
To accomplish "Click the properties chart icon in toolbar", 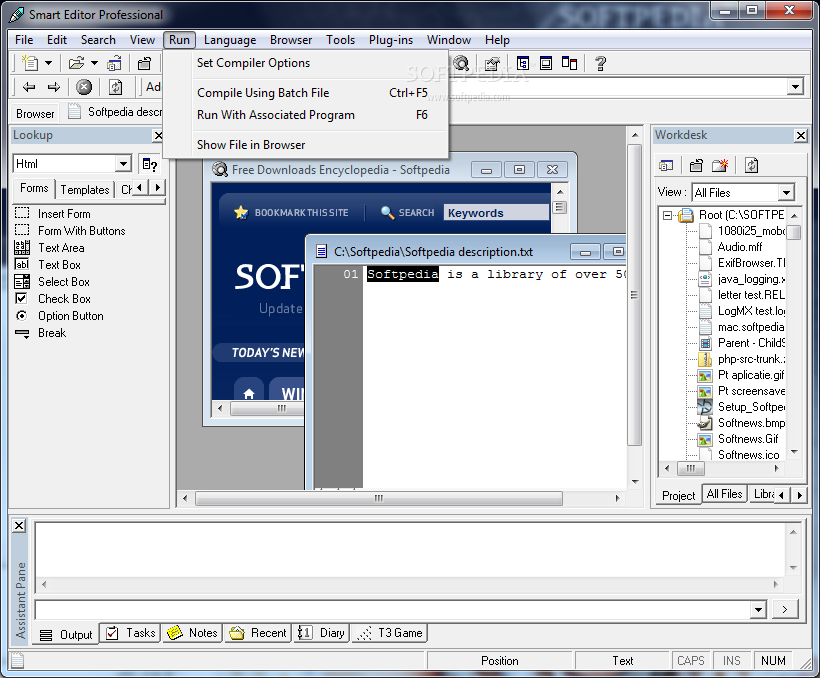I will (492, 64).
